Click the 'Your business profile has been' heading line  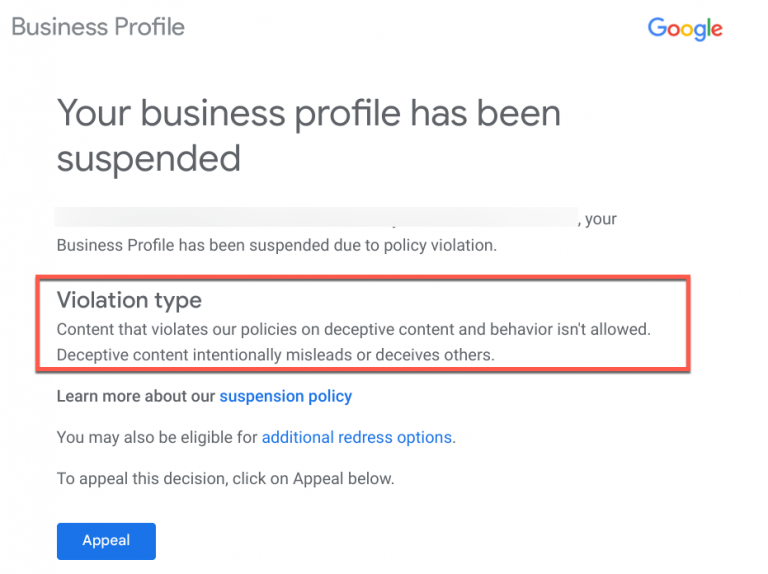[x=308, y=113]
